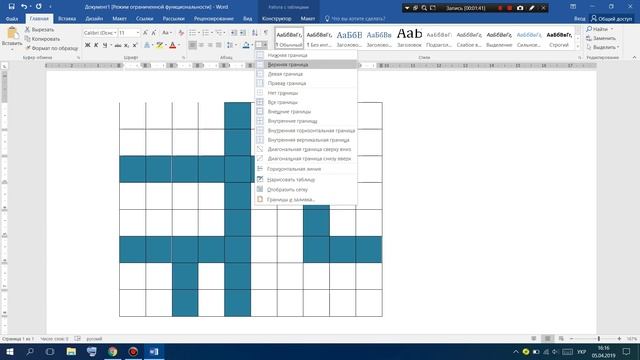The width and height of the screenshot is (640, 360).
Task: Choose Нет границы from borders menu
Action: (306, 93)
